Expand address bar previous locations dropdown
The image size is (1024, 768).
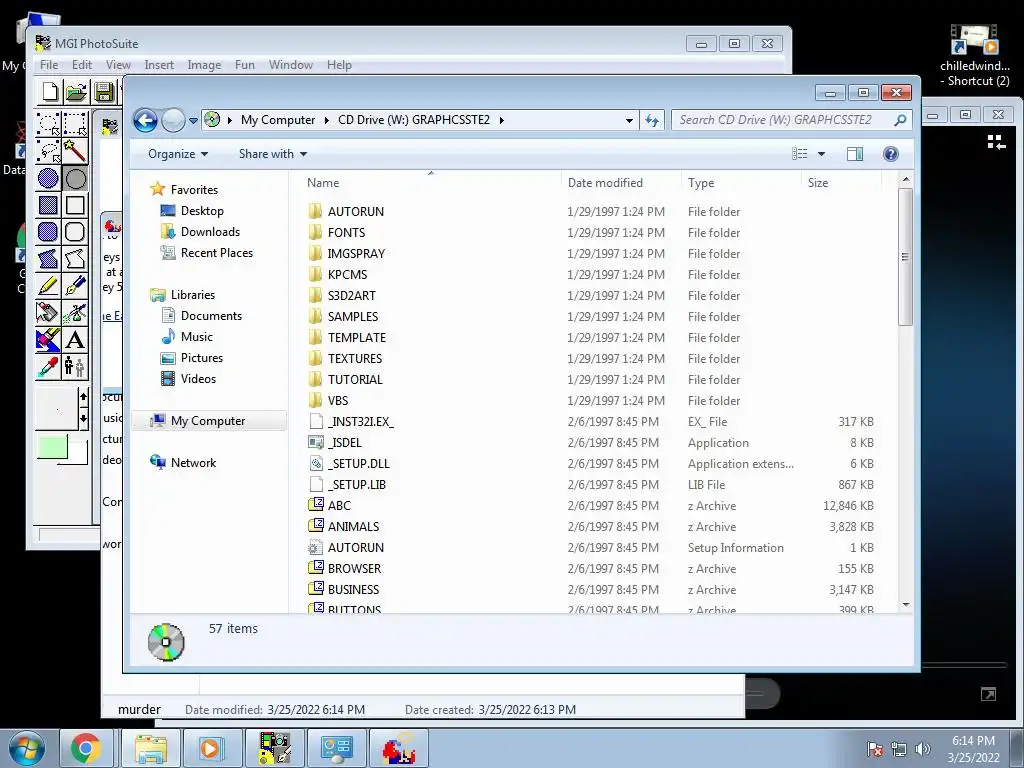click(629, 120)
